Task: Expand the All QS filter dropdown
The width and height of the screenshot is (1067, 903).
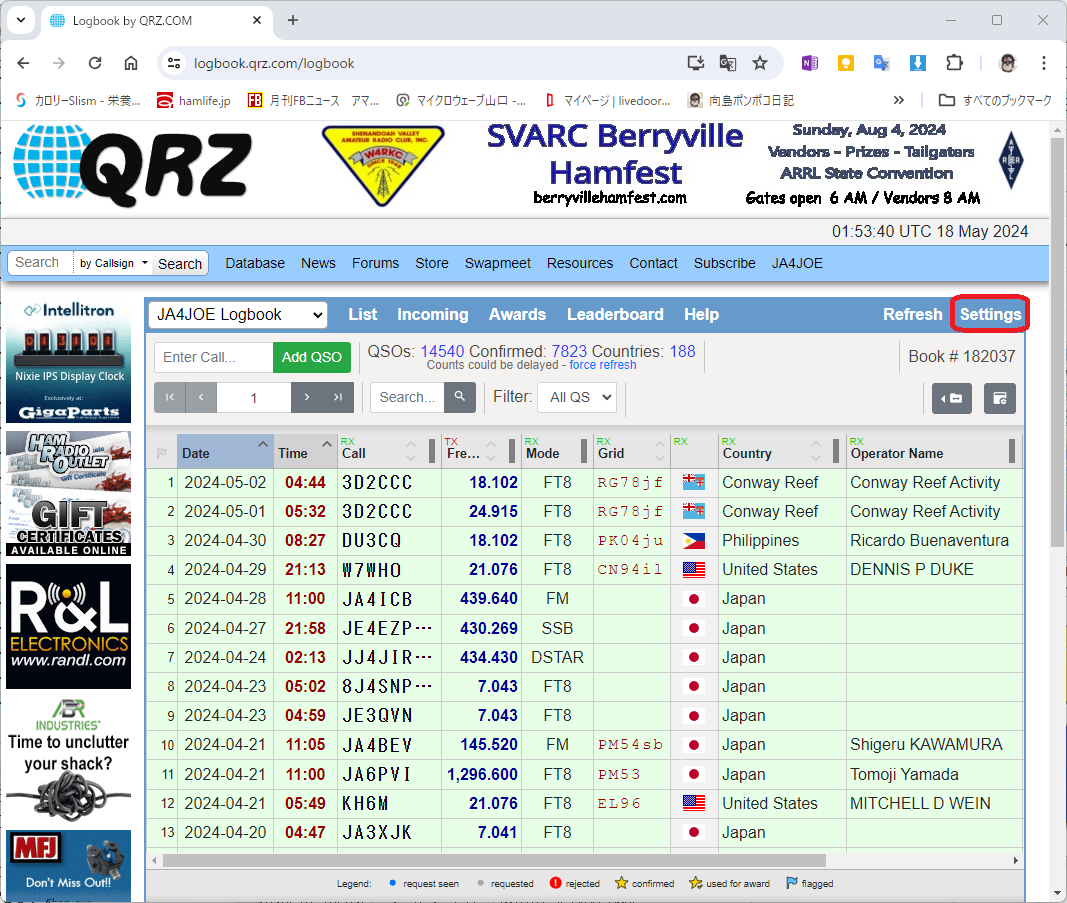Action: 577,397
